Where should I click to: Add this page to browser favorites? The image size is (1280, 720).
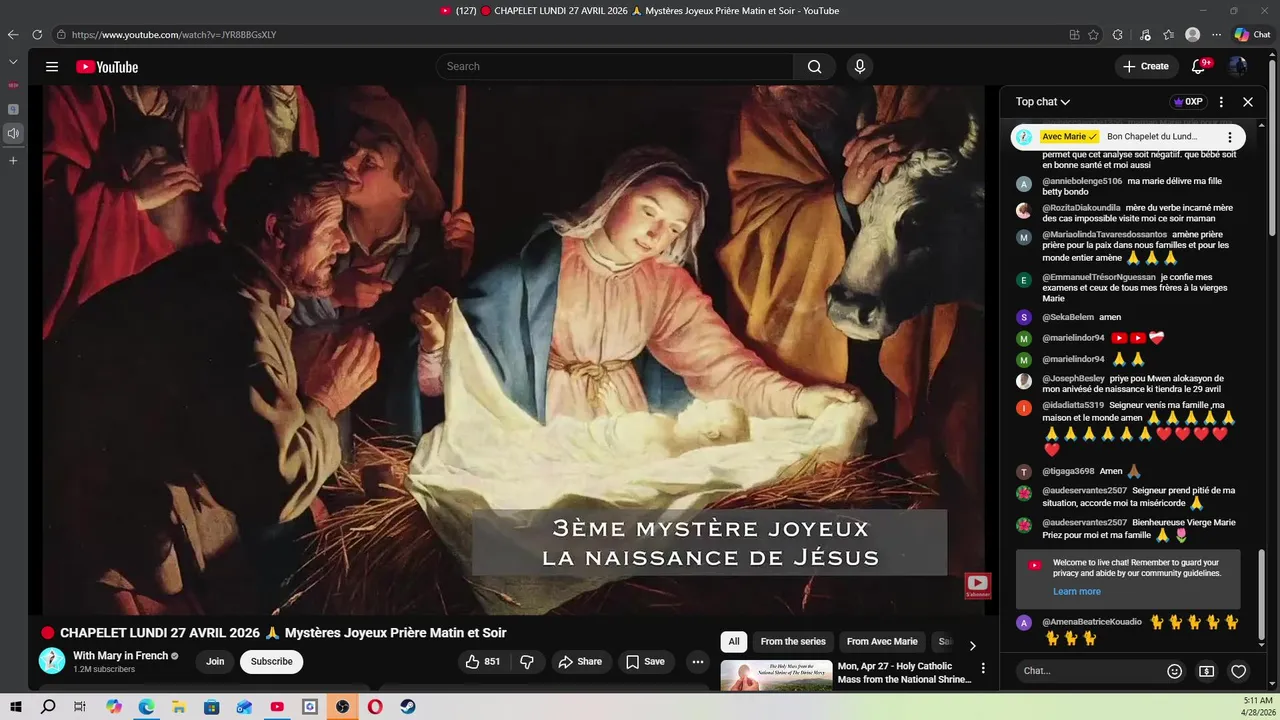(1094, 35)
